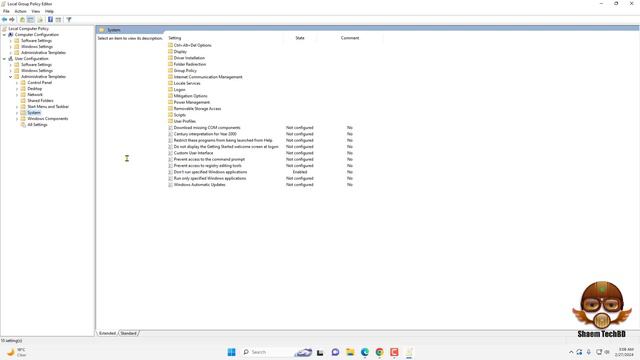Open the Windows Start button

(x=231, y=352)
